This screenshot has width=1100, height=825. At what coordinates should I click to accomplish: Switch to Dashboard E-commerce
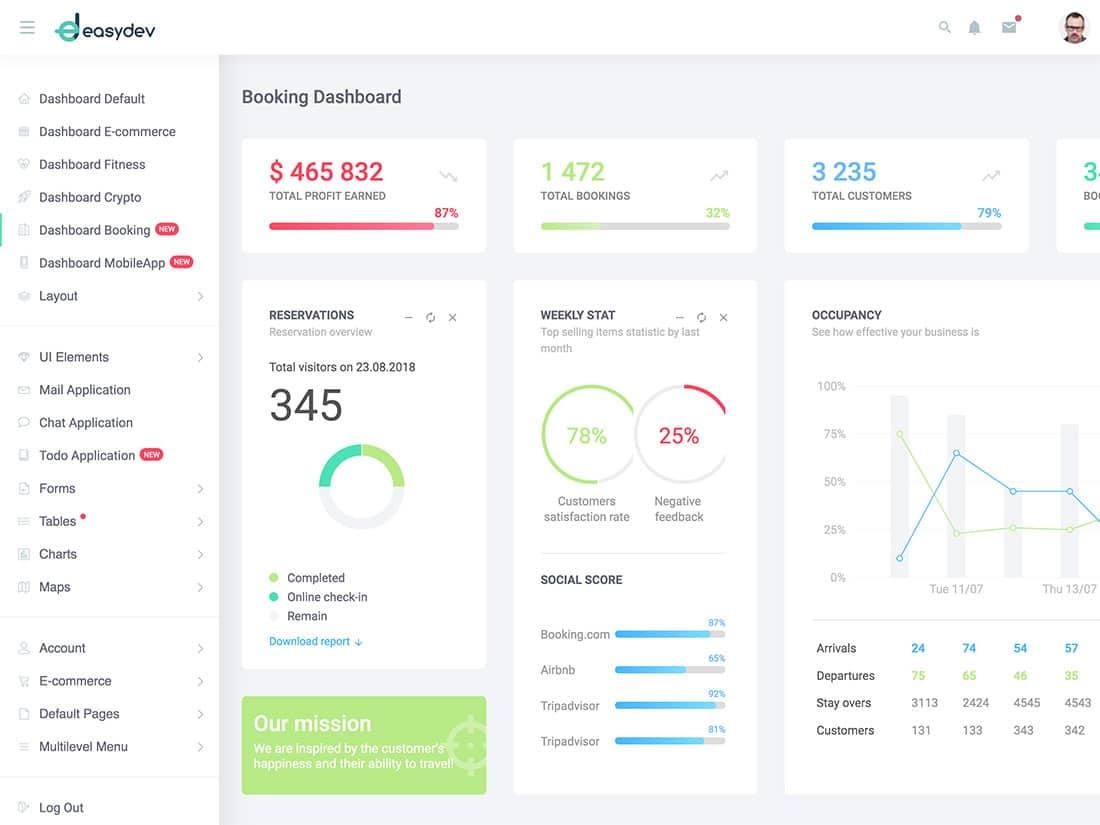107,131
